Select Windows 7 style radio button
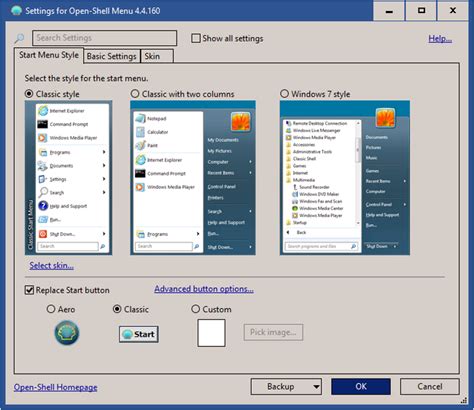Image resolution: width=474 pixels, height=410 pixels. [284, 94]
